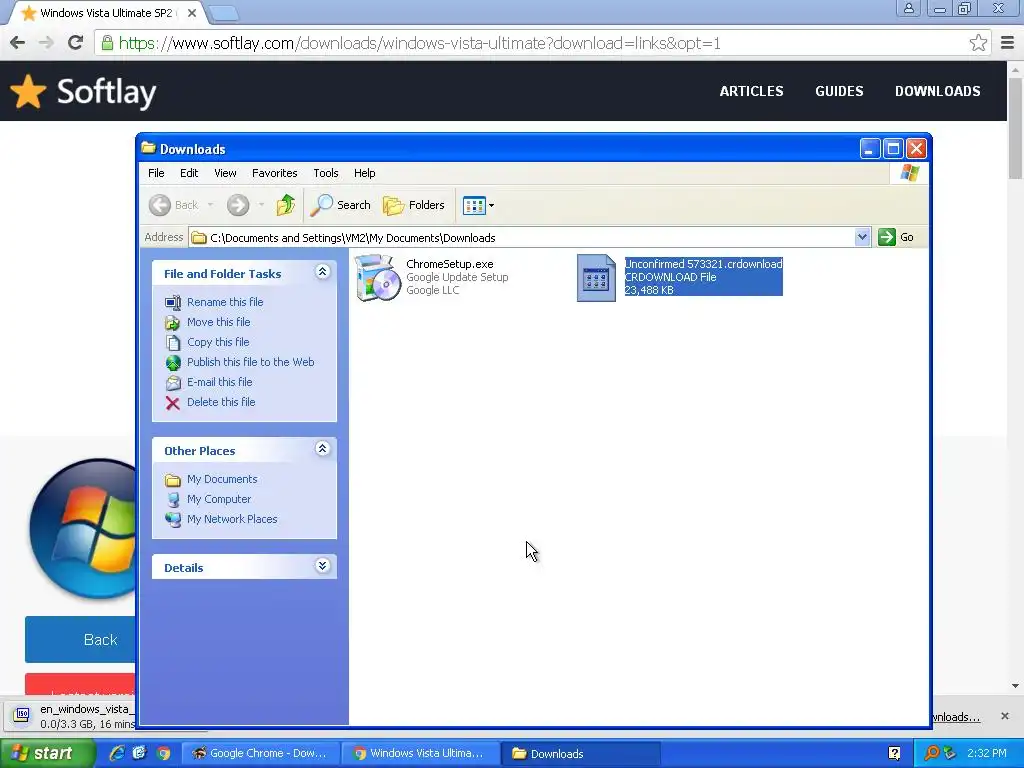Click Rename this file
The image size is (1024, 768).
[x=225, y=302]
